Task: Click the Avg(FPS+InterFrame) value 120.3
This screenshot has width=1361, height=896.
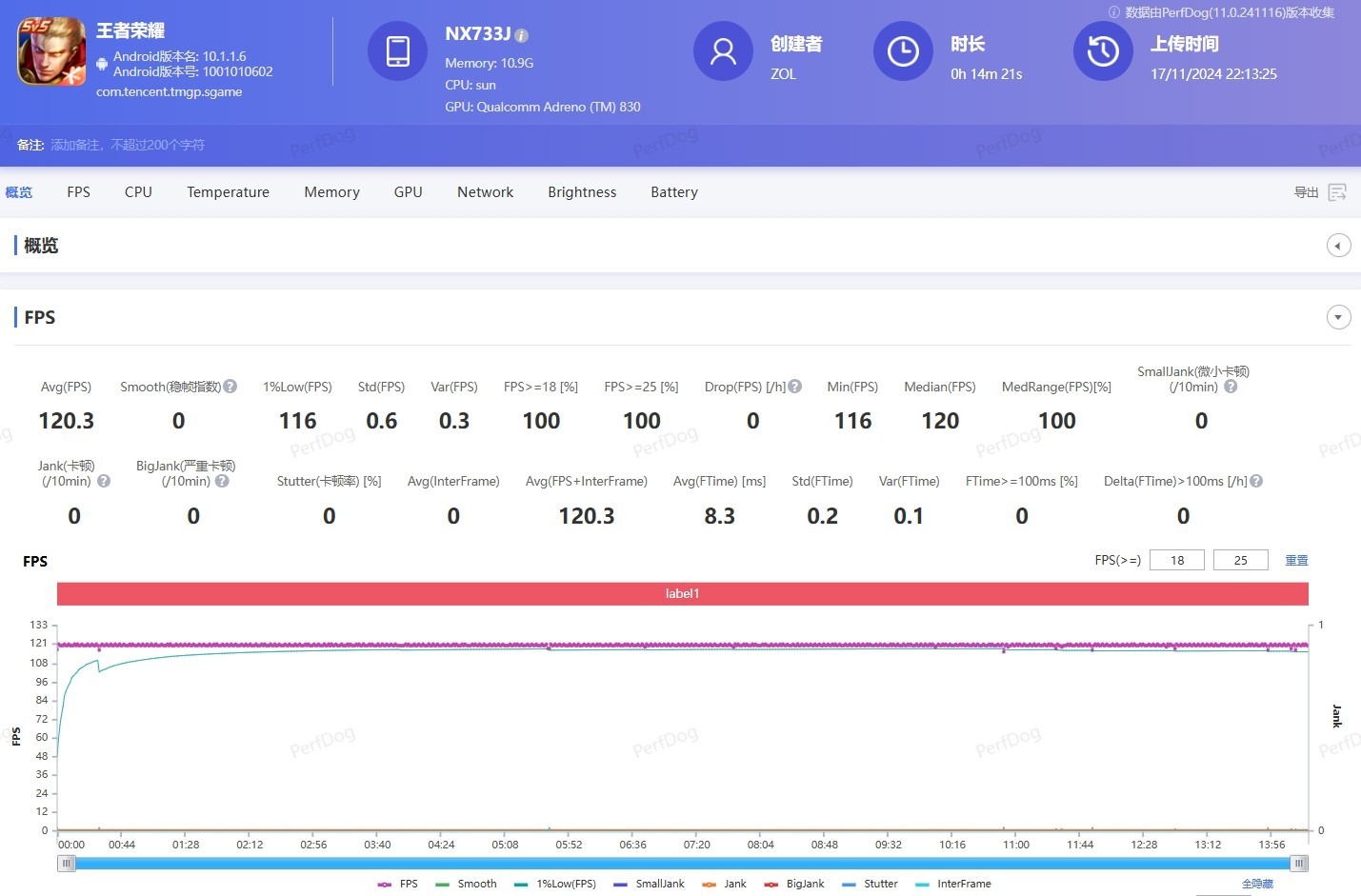Action: (587, 516)
